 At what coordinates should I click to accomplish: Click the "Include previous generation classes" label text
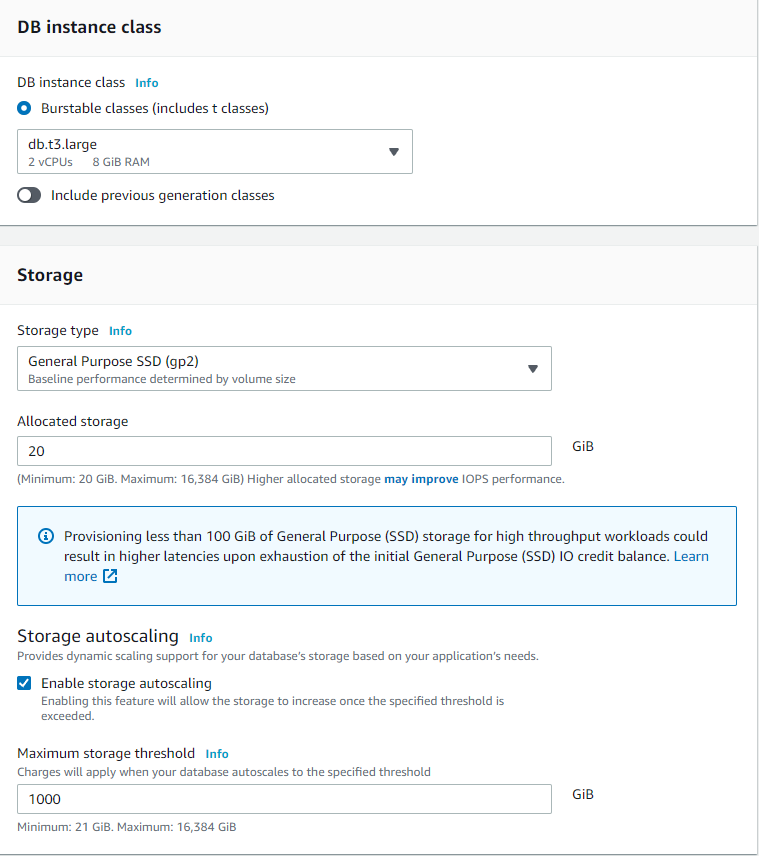162,196
